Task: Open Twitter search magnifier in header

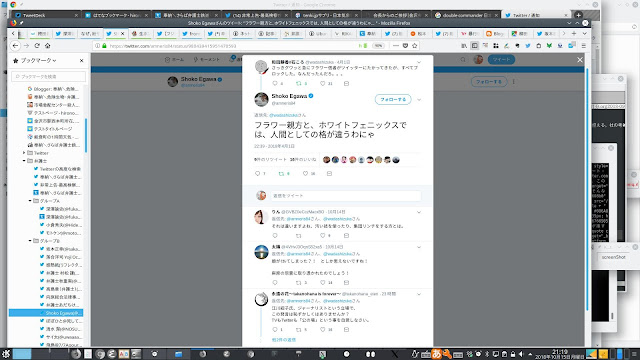Action: [463, 60]
